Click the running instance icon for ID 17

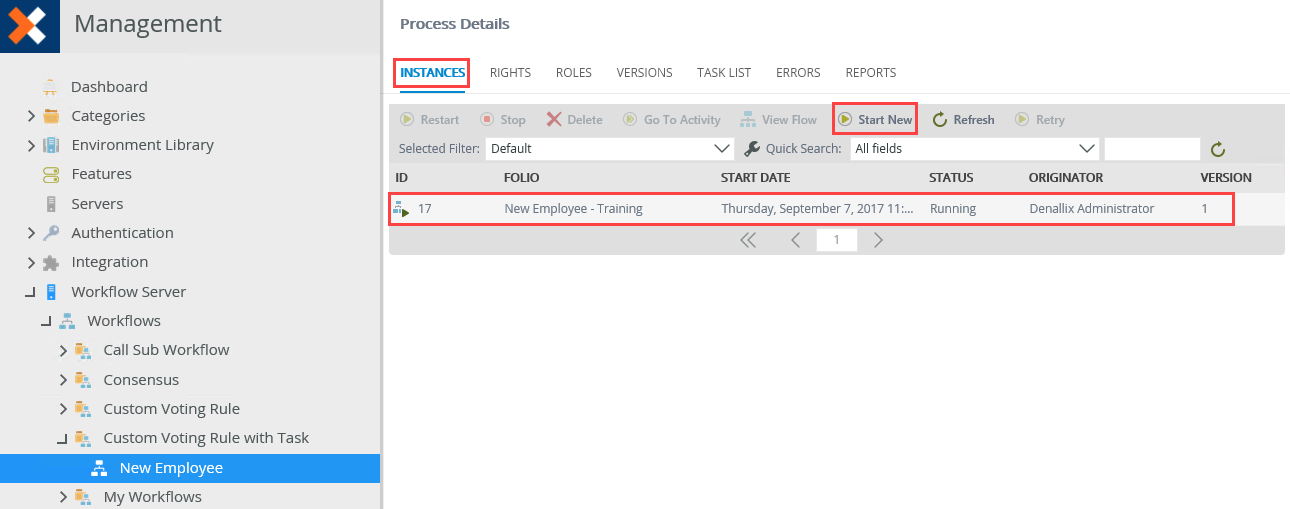click(x=401, y=209)
